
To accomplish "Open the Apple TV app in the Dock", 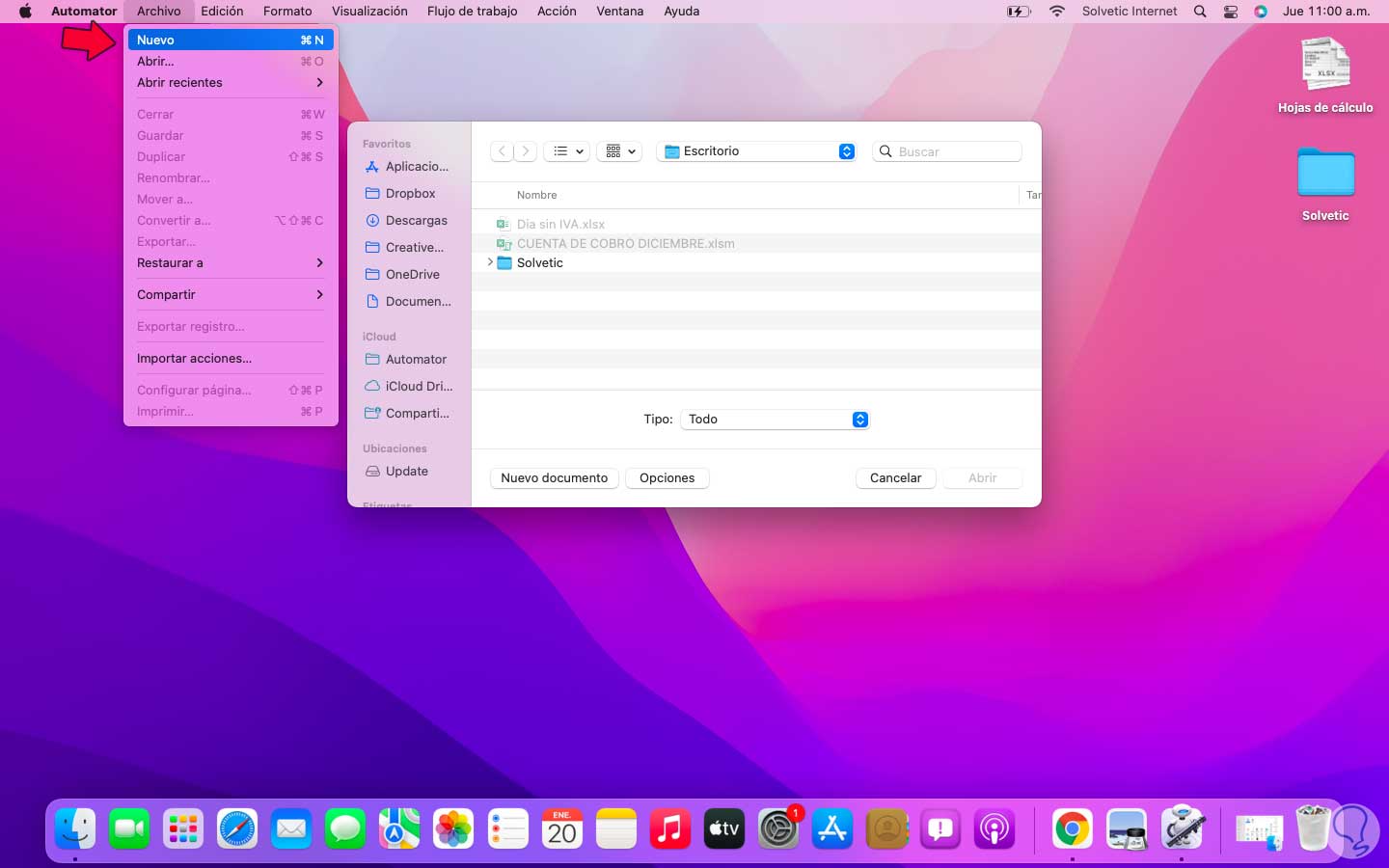I will click(x=724, y=828).
